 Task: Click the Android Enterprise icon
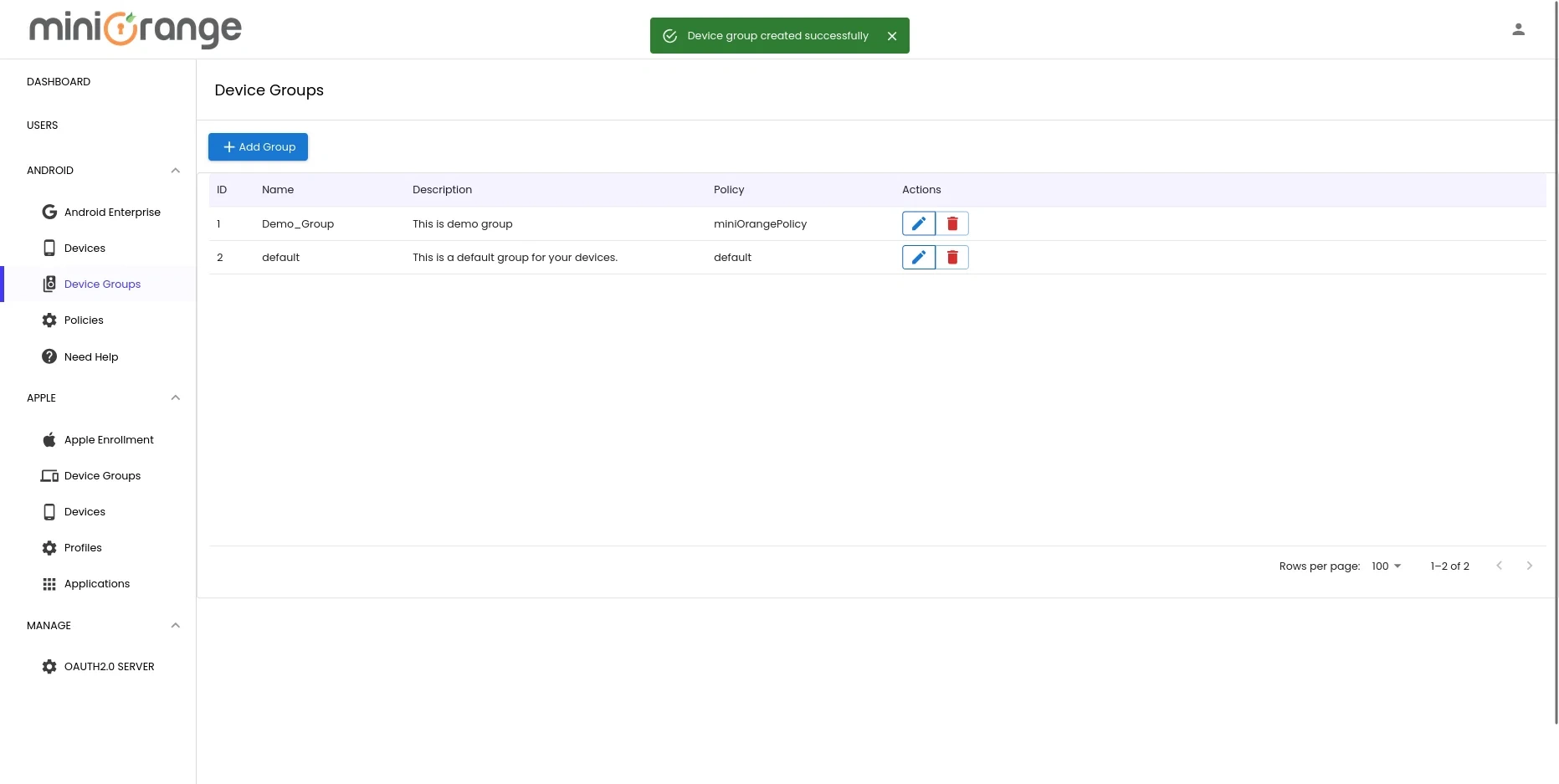(49, 212)
